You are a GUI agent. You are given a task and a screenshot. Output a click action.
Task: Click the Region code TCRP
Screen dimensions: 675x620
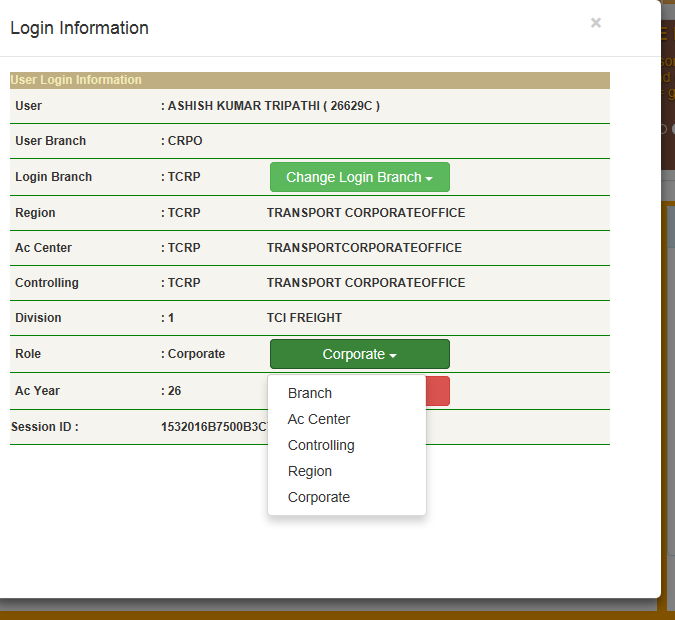184,213
